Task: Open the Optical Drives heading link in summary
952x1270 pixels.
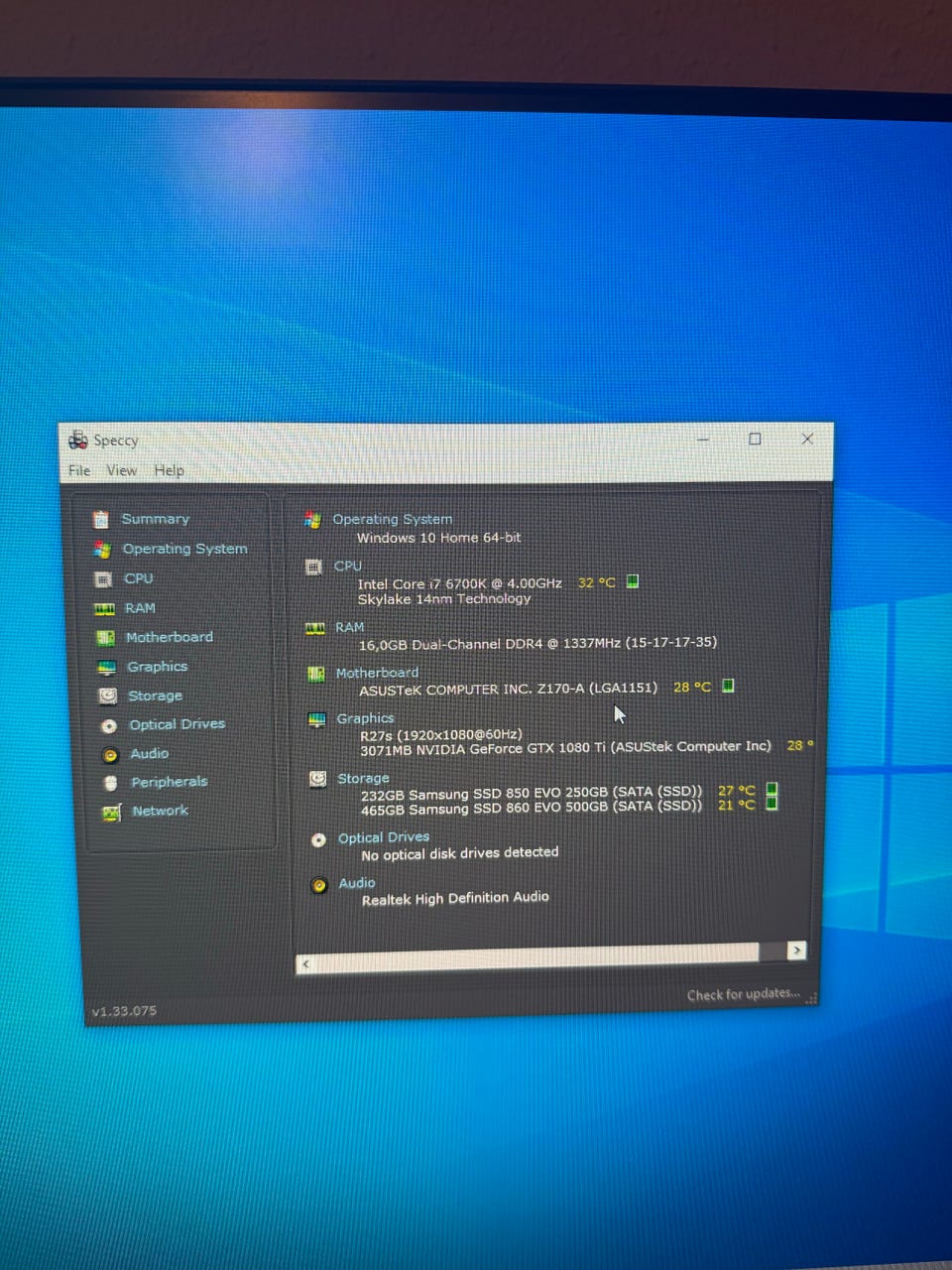Action: [x=384, y=837]
